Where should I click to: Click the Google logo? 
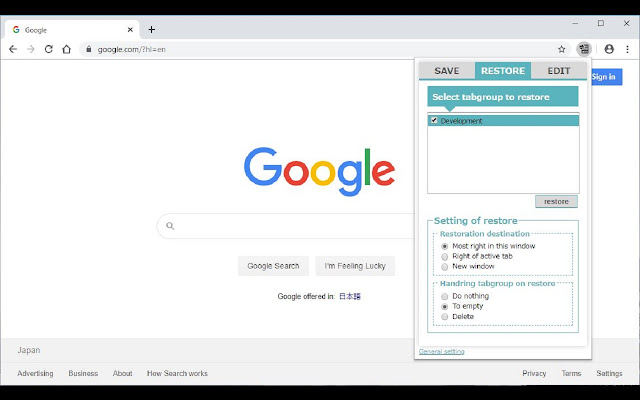tap(319, 171)
